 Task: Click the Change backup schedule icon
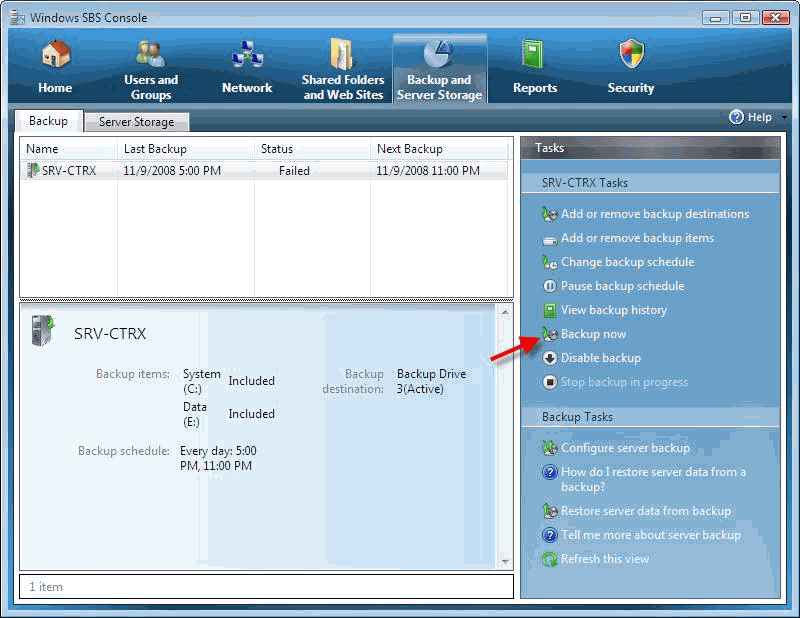pyautogui.click(x=549, y=262)
